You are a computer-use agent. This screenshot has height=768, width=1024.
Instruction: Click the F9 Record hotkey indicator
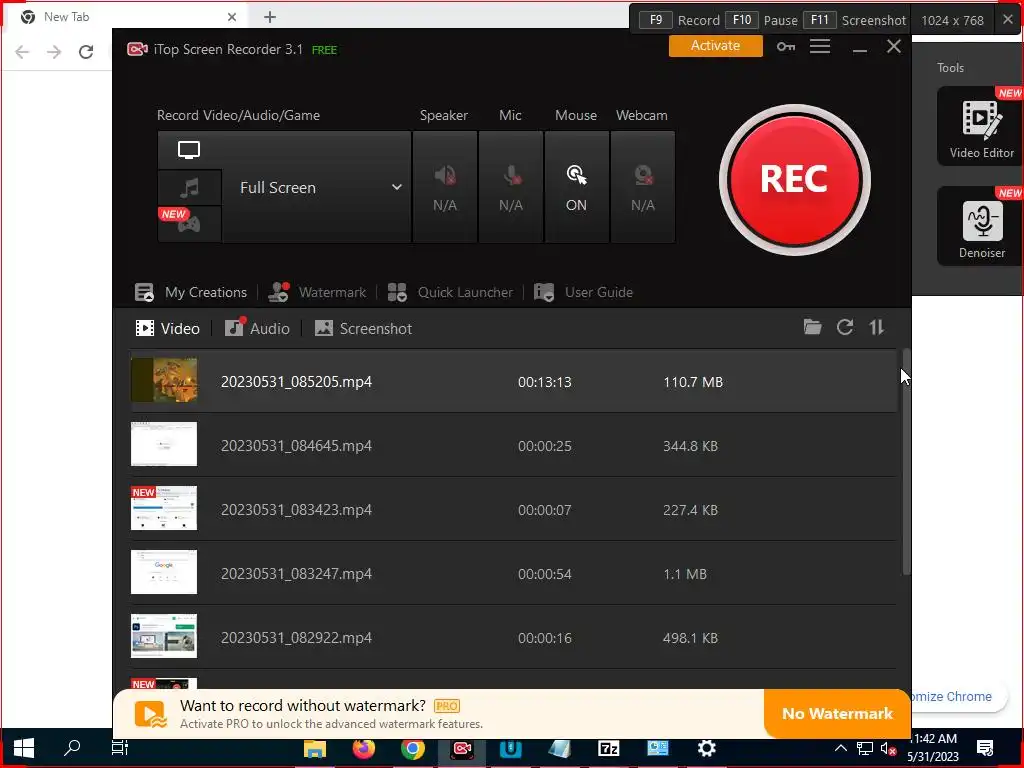click(x=679, y=20)
